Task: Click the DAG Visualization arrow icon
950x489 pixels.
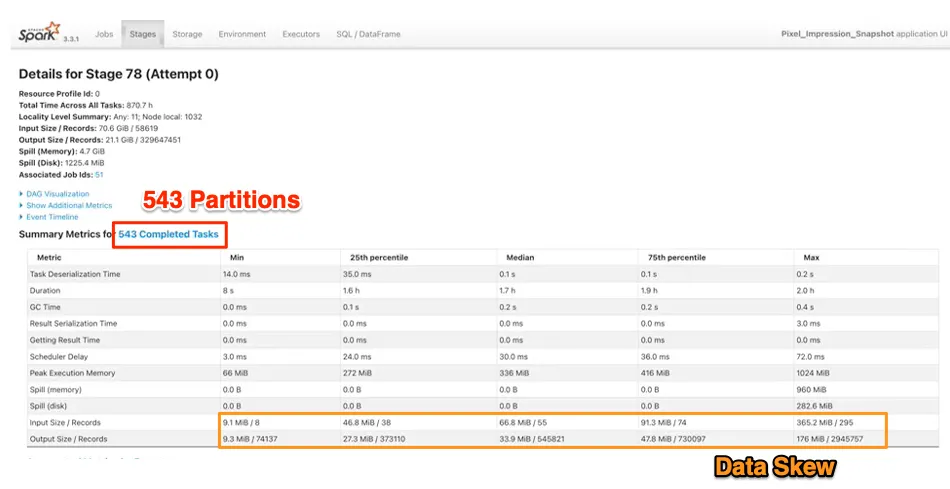Action: click(x=22, y=194)
